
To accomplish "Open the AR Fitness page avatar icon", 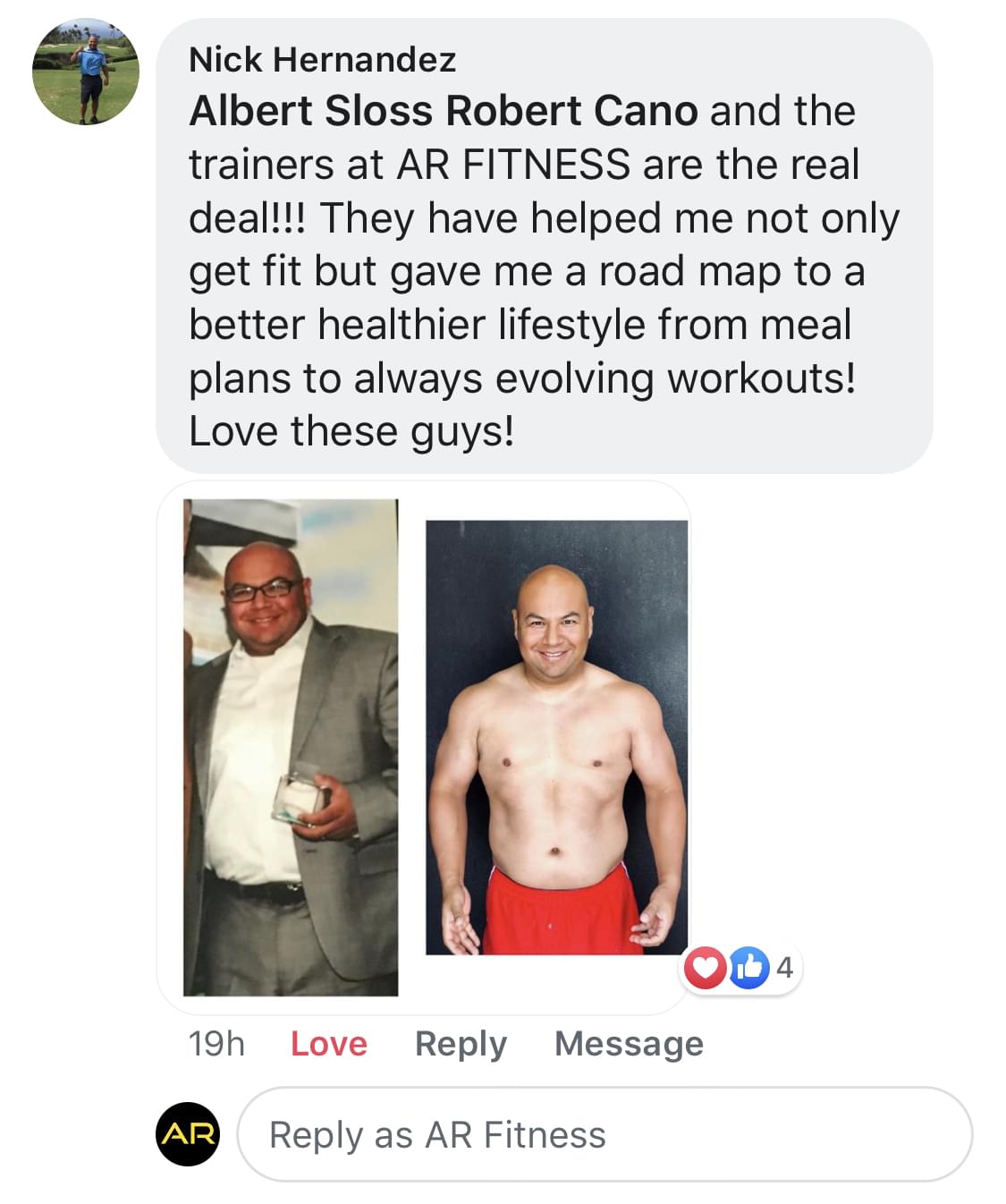I will (188, 1134).
